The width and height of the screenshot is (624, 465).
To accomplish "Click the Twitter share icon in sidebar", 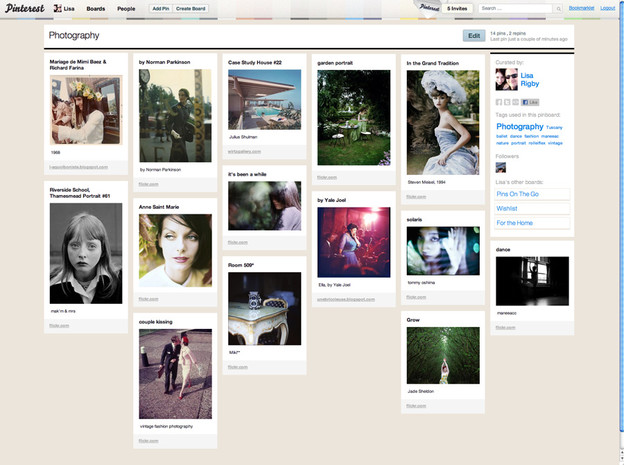I will (x=508, y=102).
